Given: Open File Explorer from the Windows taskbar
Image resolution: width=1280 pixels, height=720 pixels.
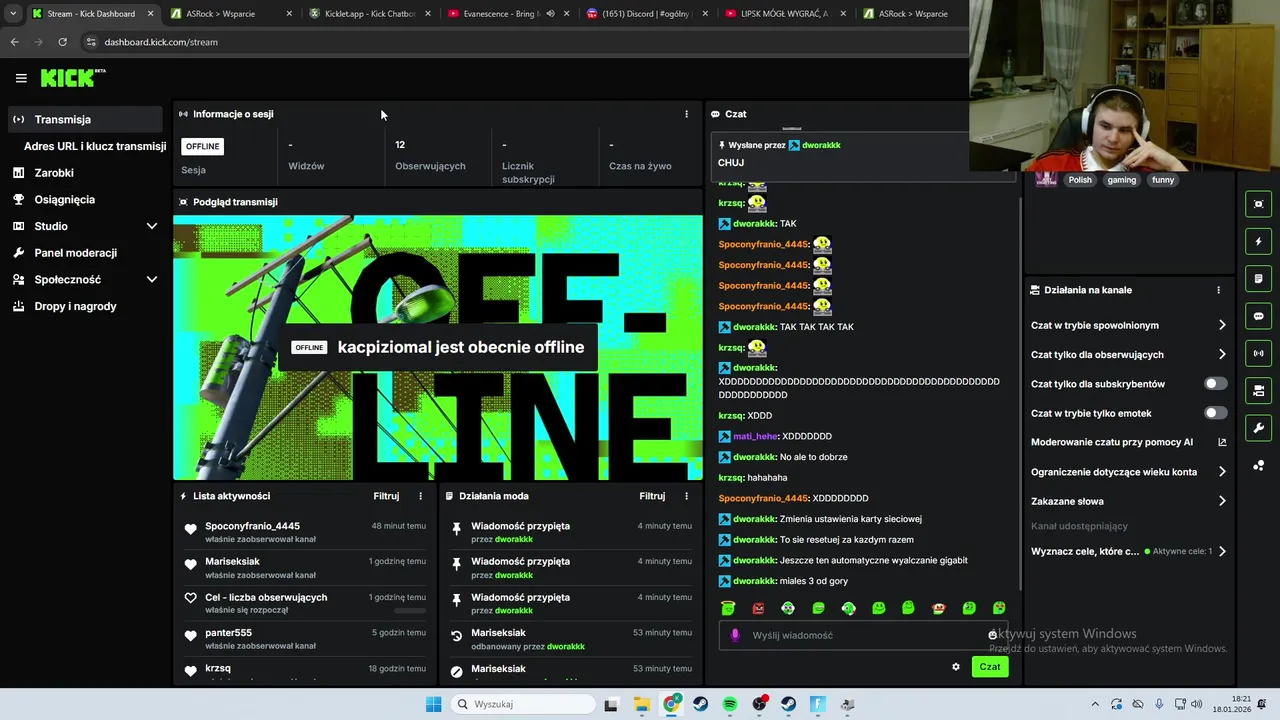Looking at the screenshot, I should (x=641, y=704).
